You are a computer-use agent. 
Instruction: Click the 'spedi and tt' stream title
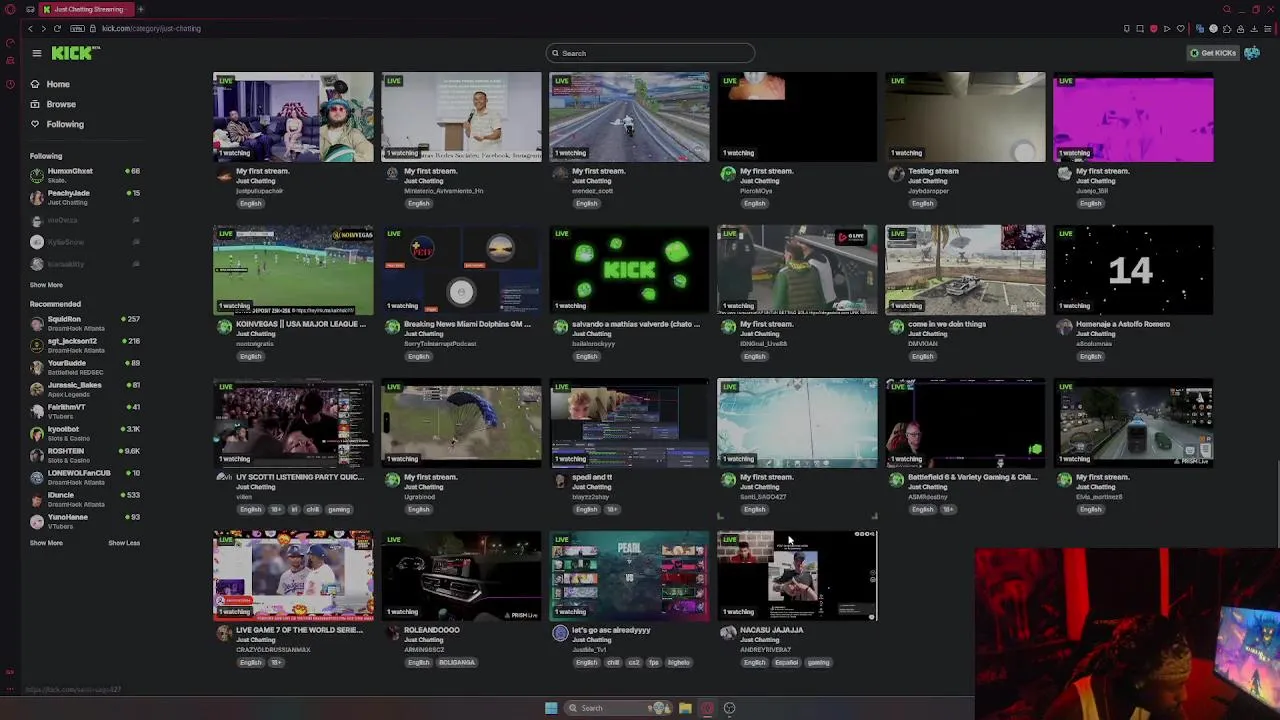tap(591, 477)
